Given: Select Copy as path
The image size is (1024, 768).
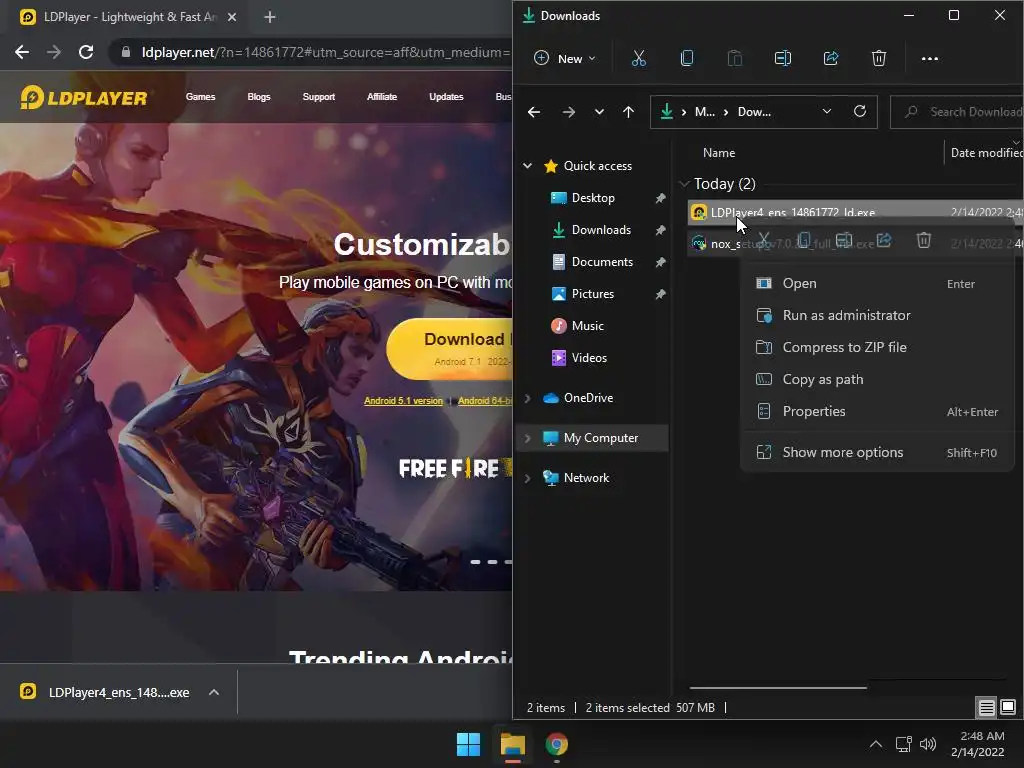Looking at the screenshot, I should point(876,379).
